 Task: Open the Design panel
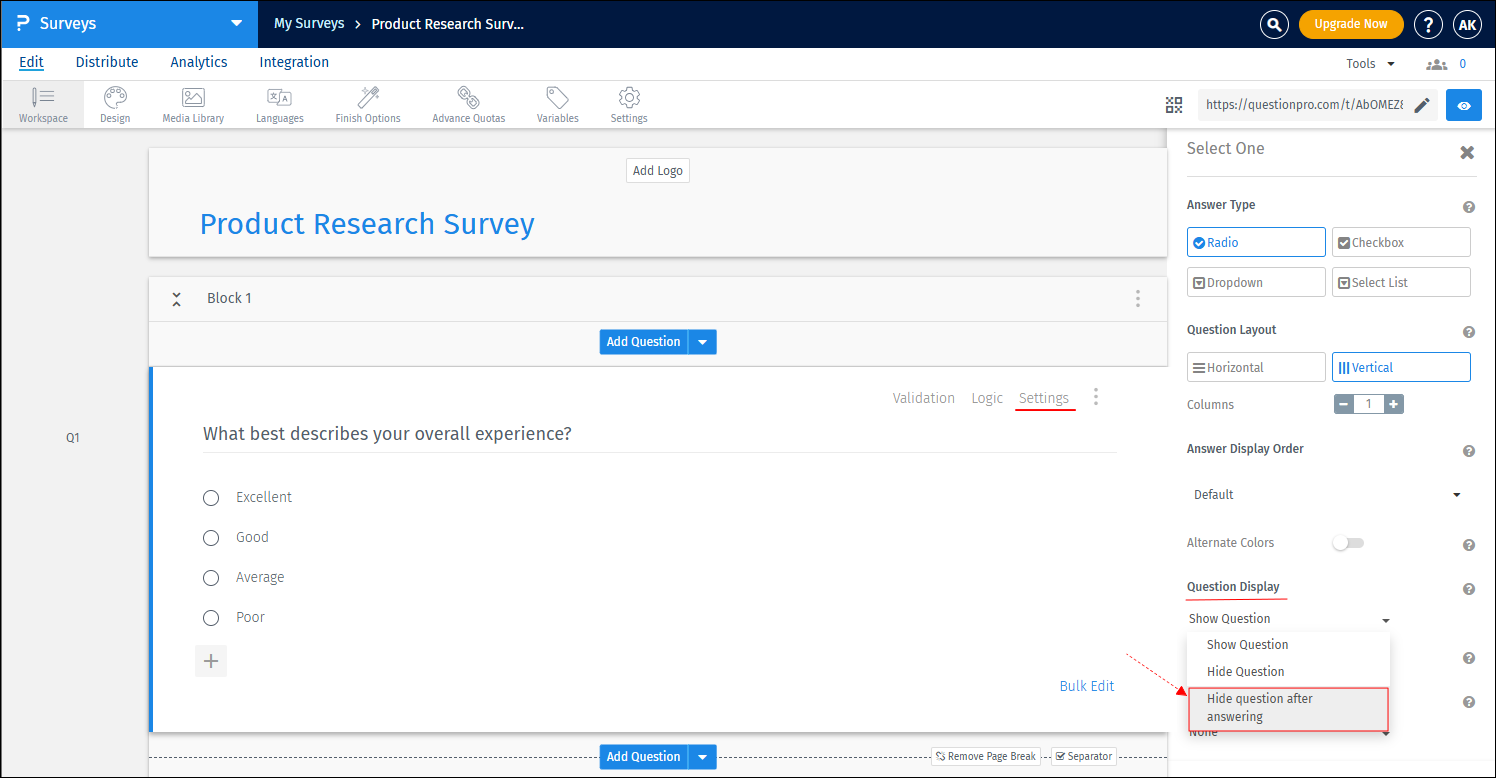pyautogui.click(x=114, y=103)
